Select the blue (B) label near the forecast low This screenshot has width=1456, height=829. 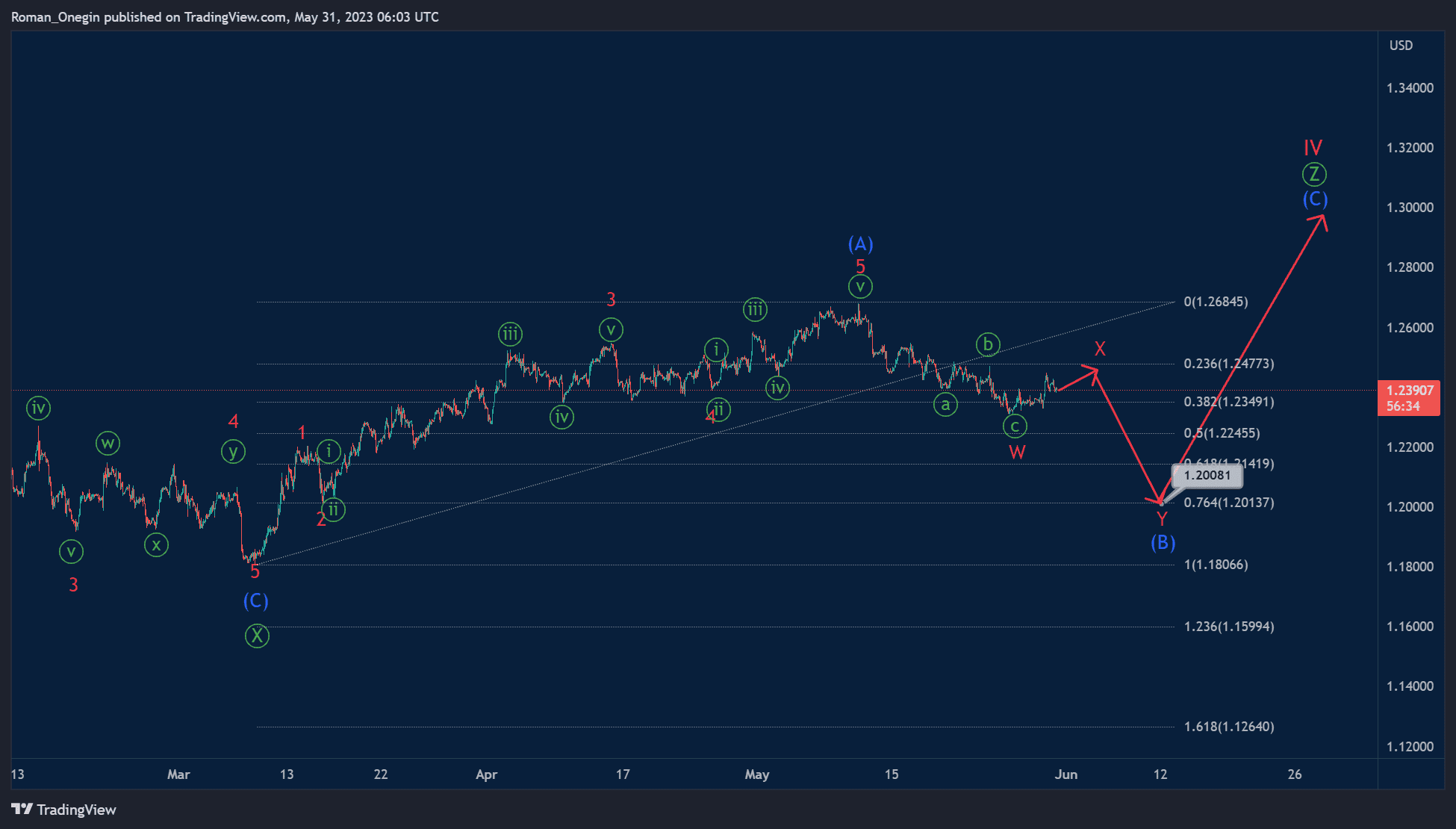tap(1163, 544)
